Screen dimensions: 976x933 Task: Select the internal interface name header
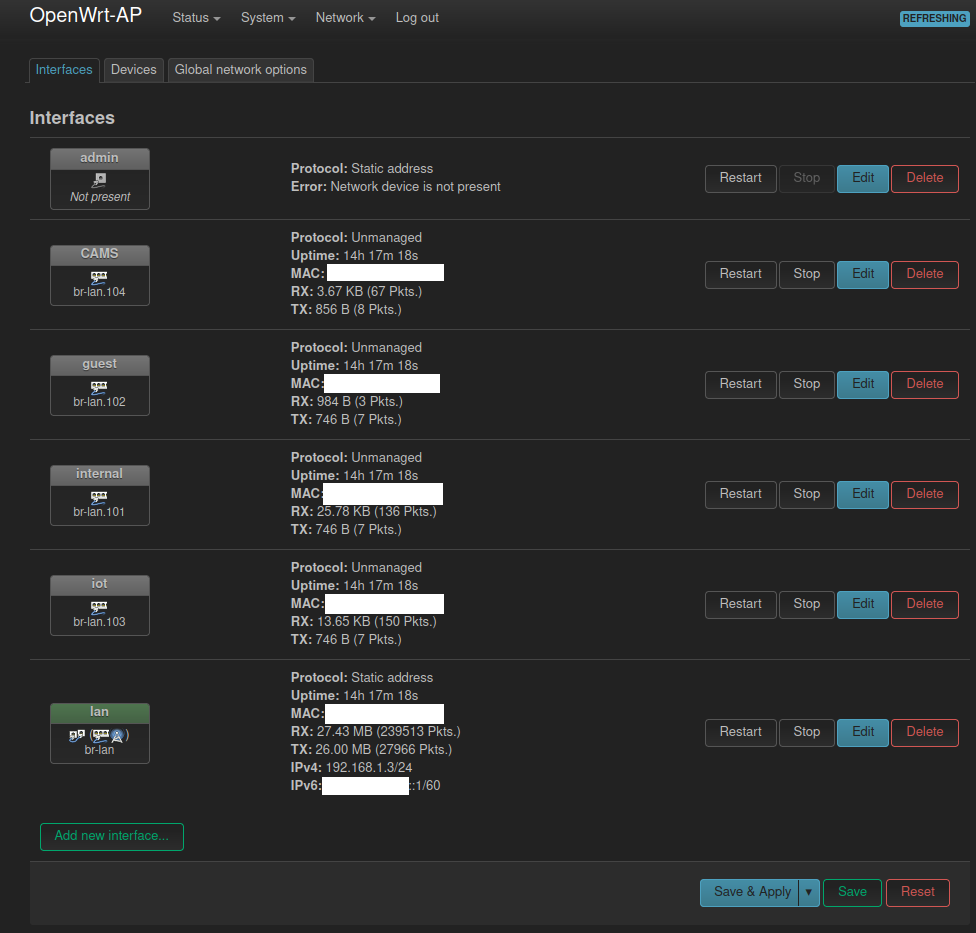click(100, 475)
